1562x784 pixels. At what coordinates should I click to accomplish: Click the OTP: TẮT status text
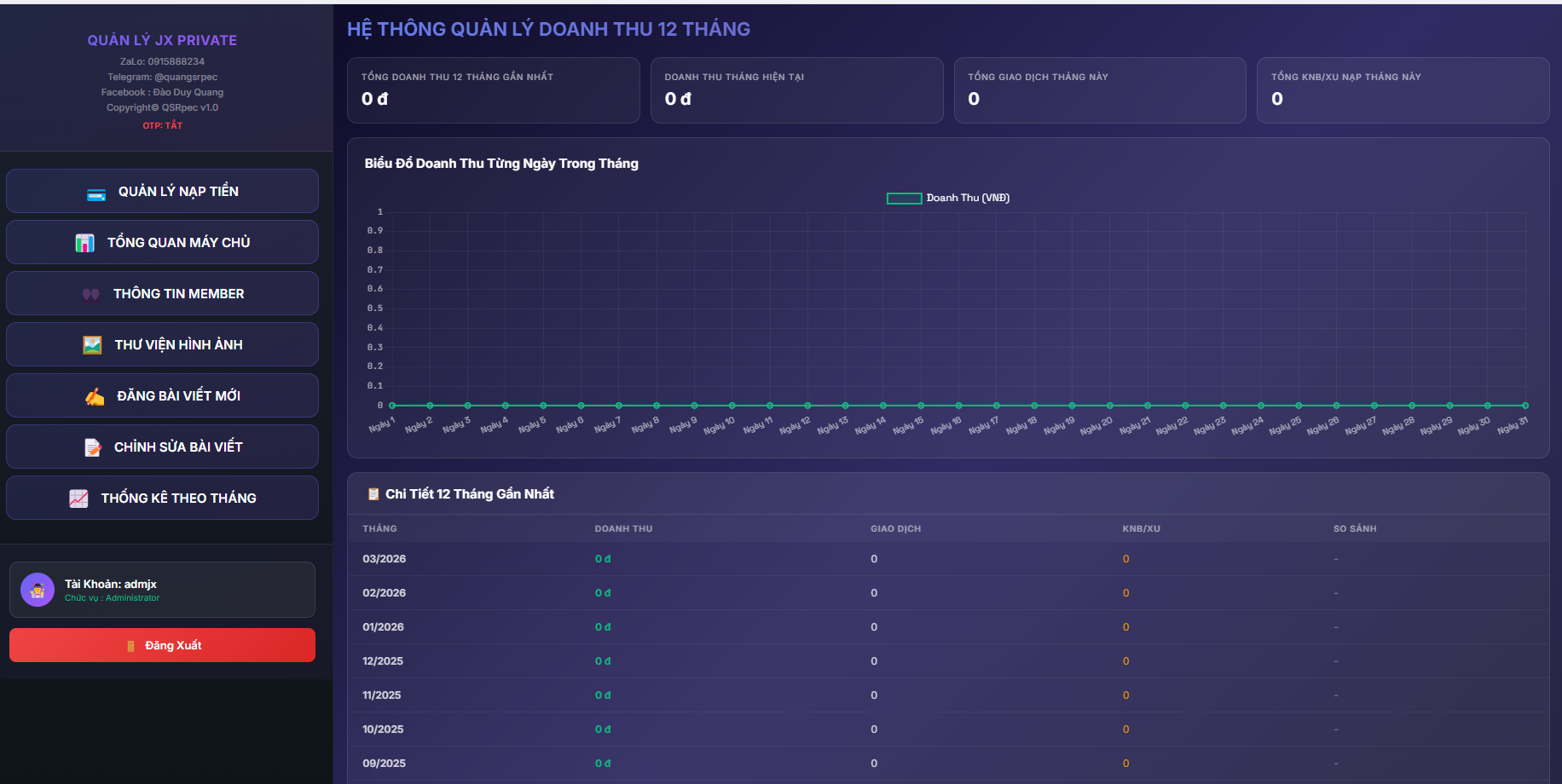pyautogui.click(x=162, y=125)
